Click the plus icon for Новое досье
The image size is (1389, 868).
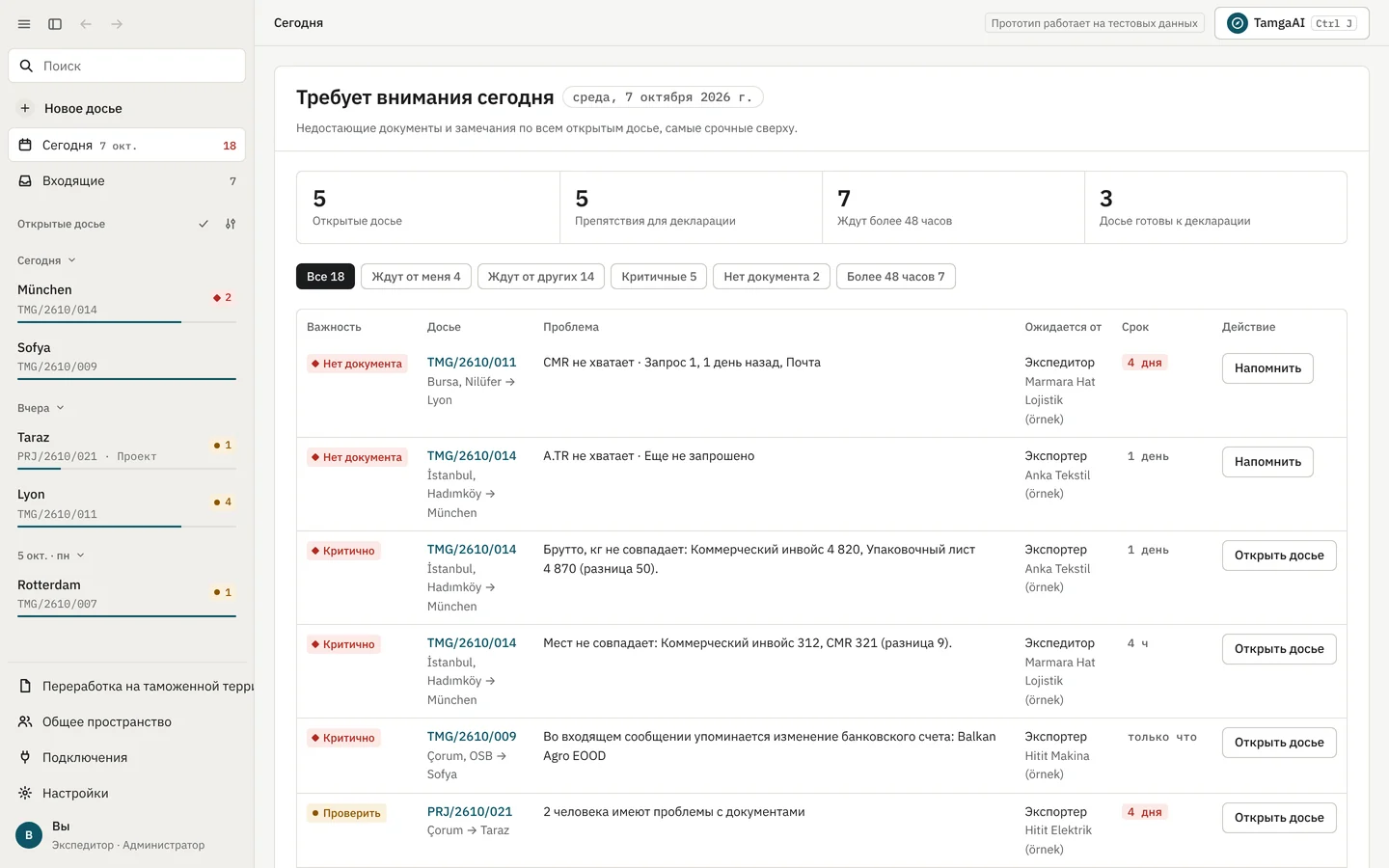25,108
